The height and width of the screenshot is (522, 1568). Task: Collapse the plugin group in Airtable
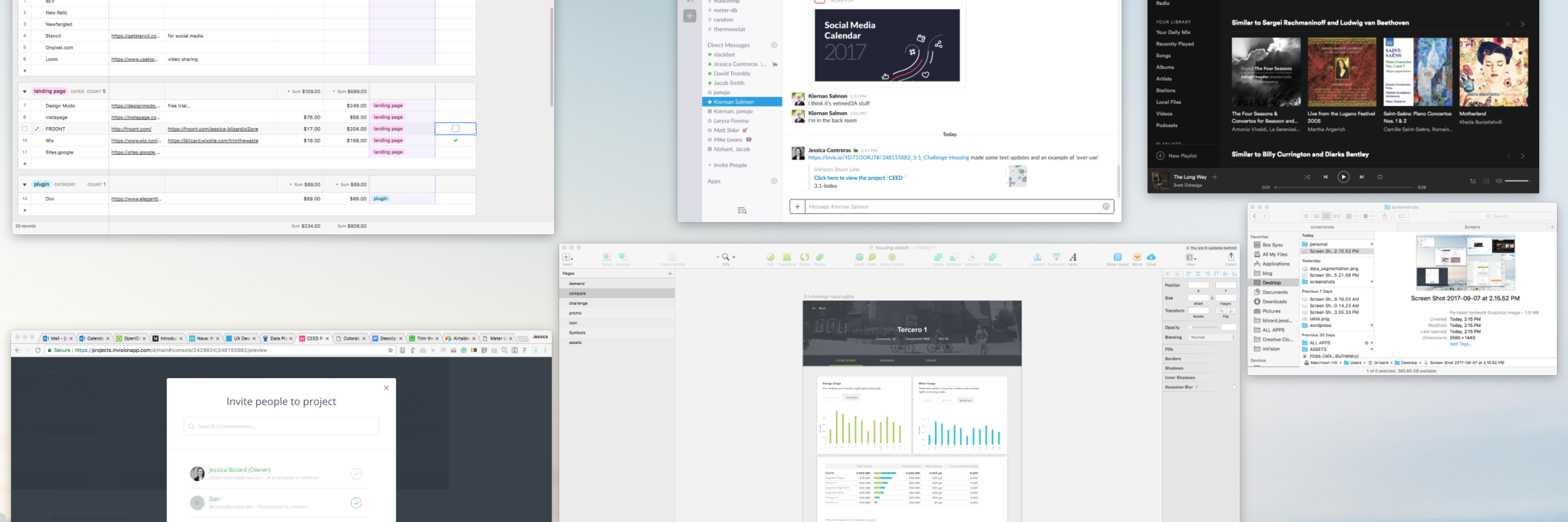24,185
